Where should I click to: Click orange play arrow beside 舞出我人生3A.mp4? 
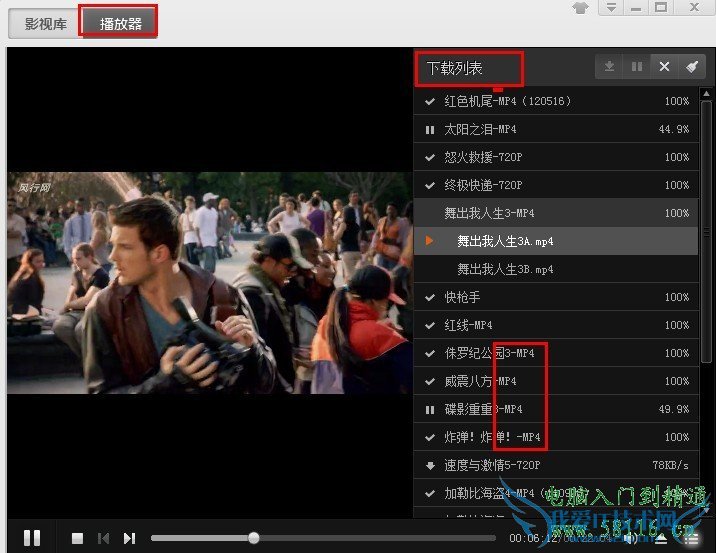[429, 241]
